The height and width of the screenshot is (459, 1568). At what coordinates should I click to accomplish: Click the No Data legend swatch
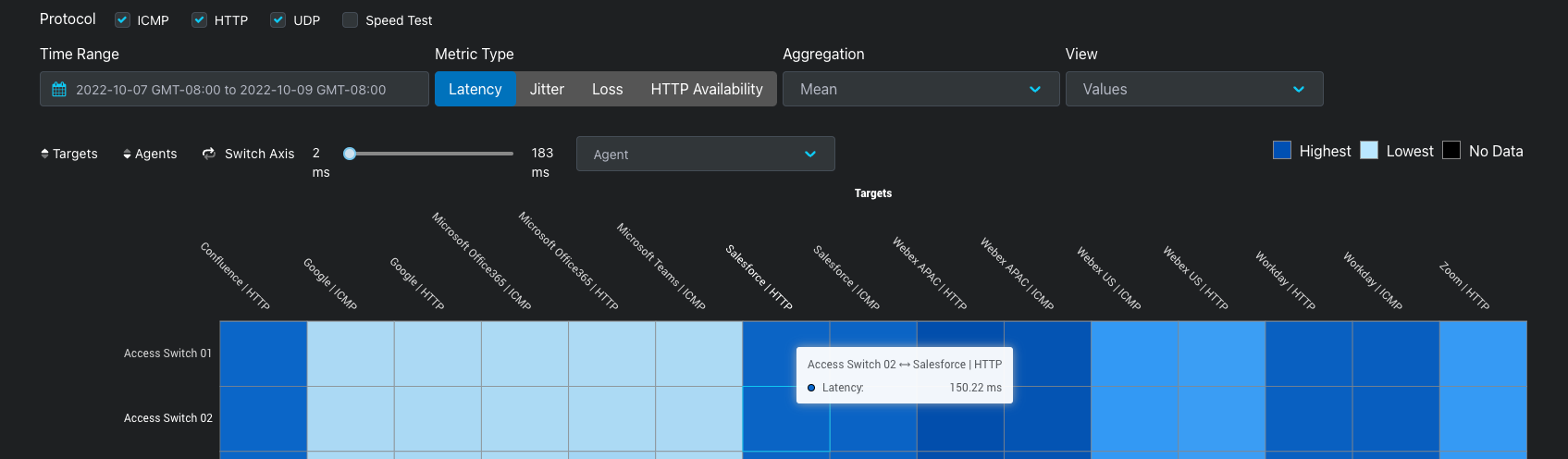pos(1451,150)
